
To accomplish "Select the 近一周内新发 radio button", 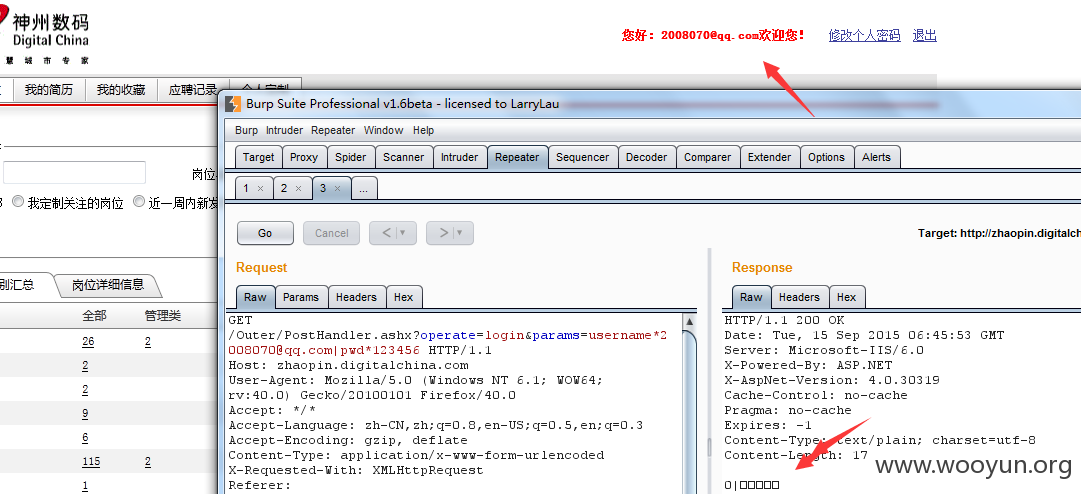I will (139, 202).
